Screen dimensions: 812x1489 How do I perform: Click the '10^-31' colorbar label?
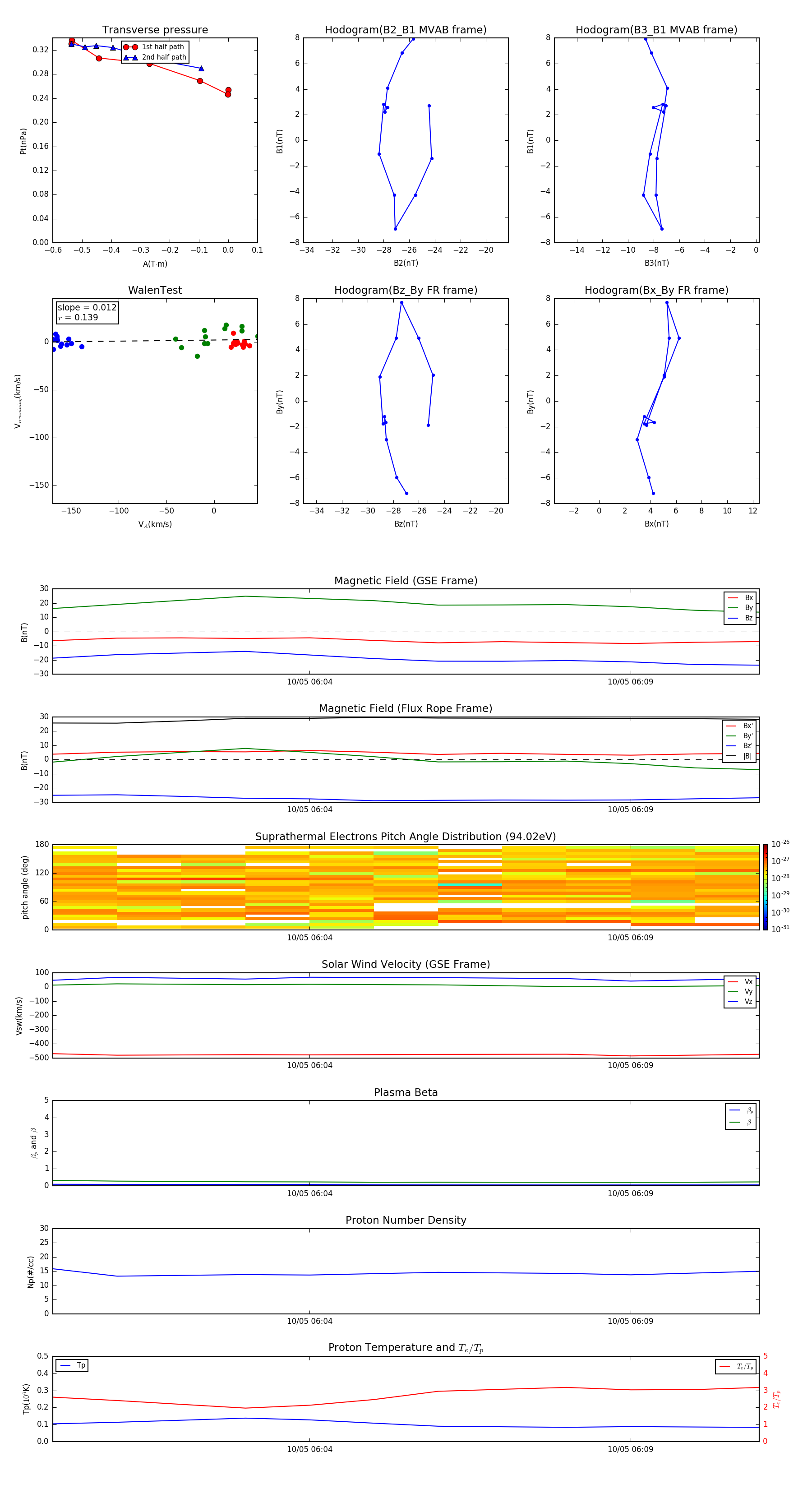tap(780, 929)
